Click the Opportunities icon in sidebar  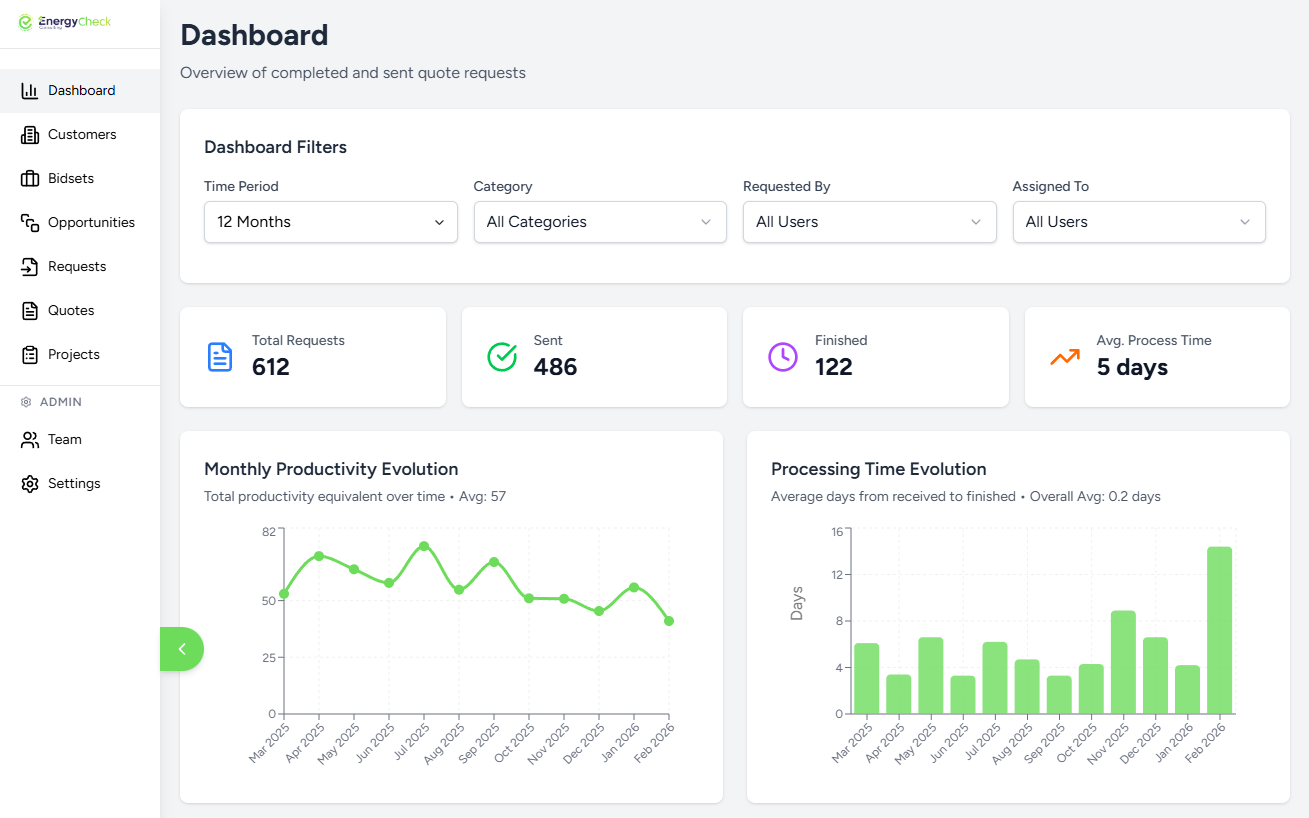click(x=30, y=223)
